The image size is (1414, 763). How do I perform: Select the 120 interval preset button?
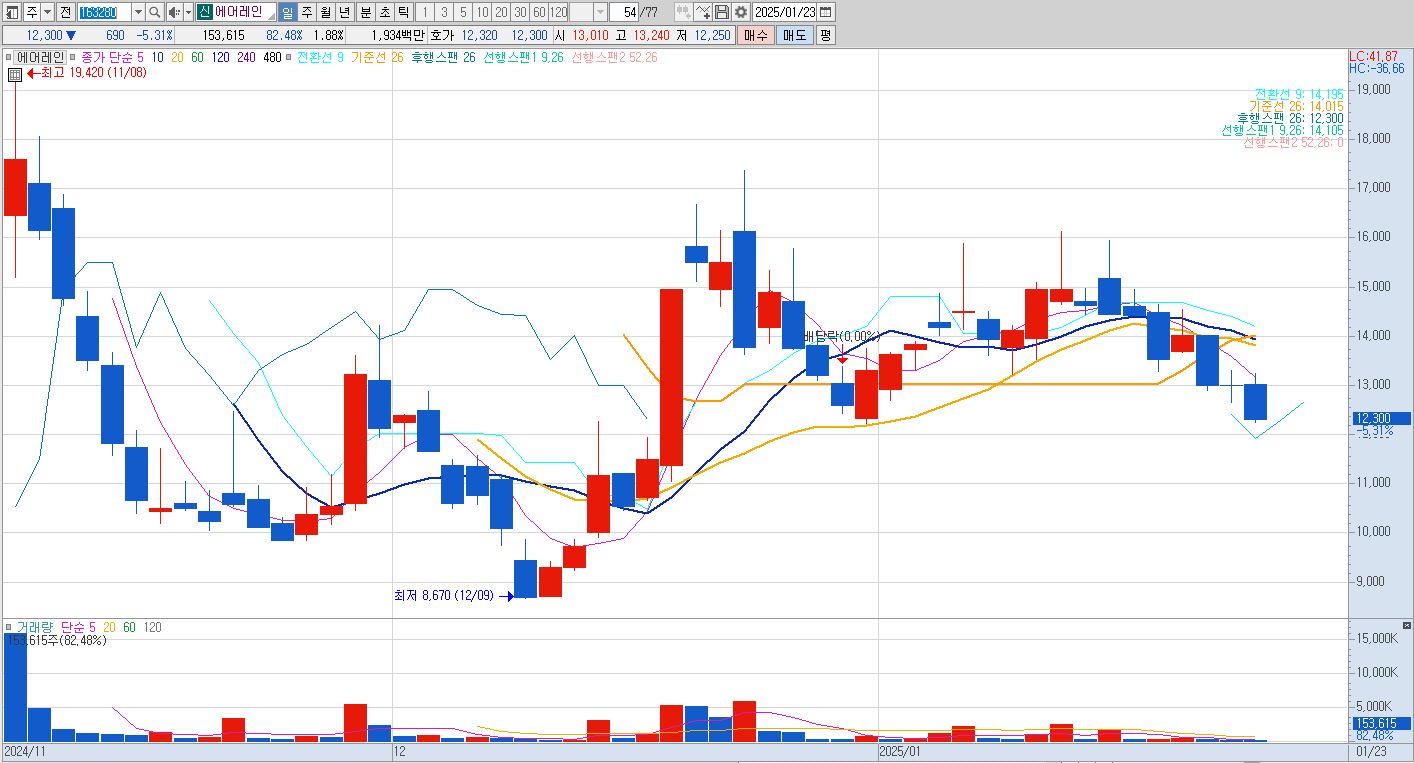[x=559, y=12]
